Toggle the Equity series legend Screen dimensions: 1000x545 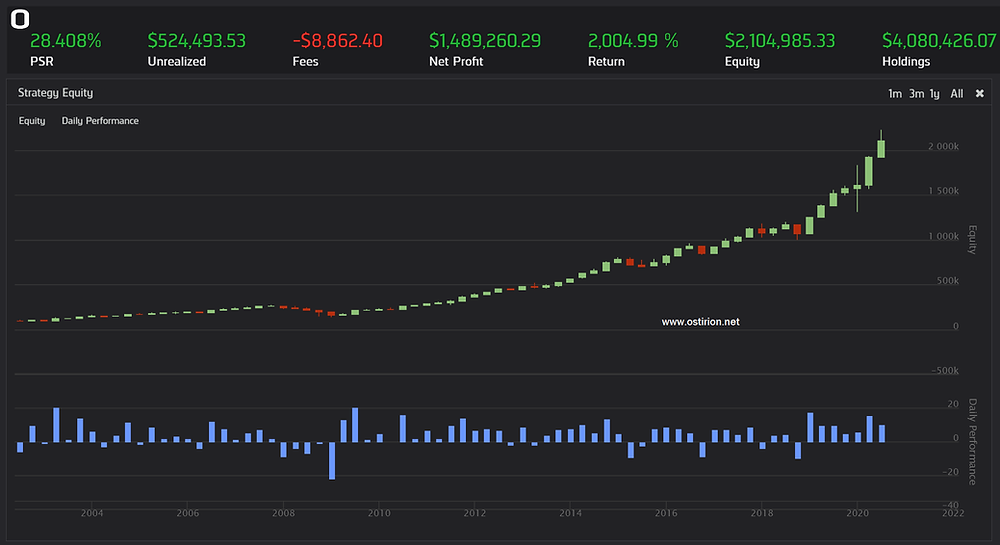(32, 120)
